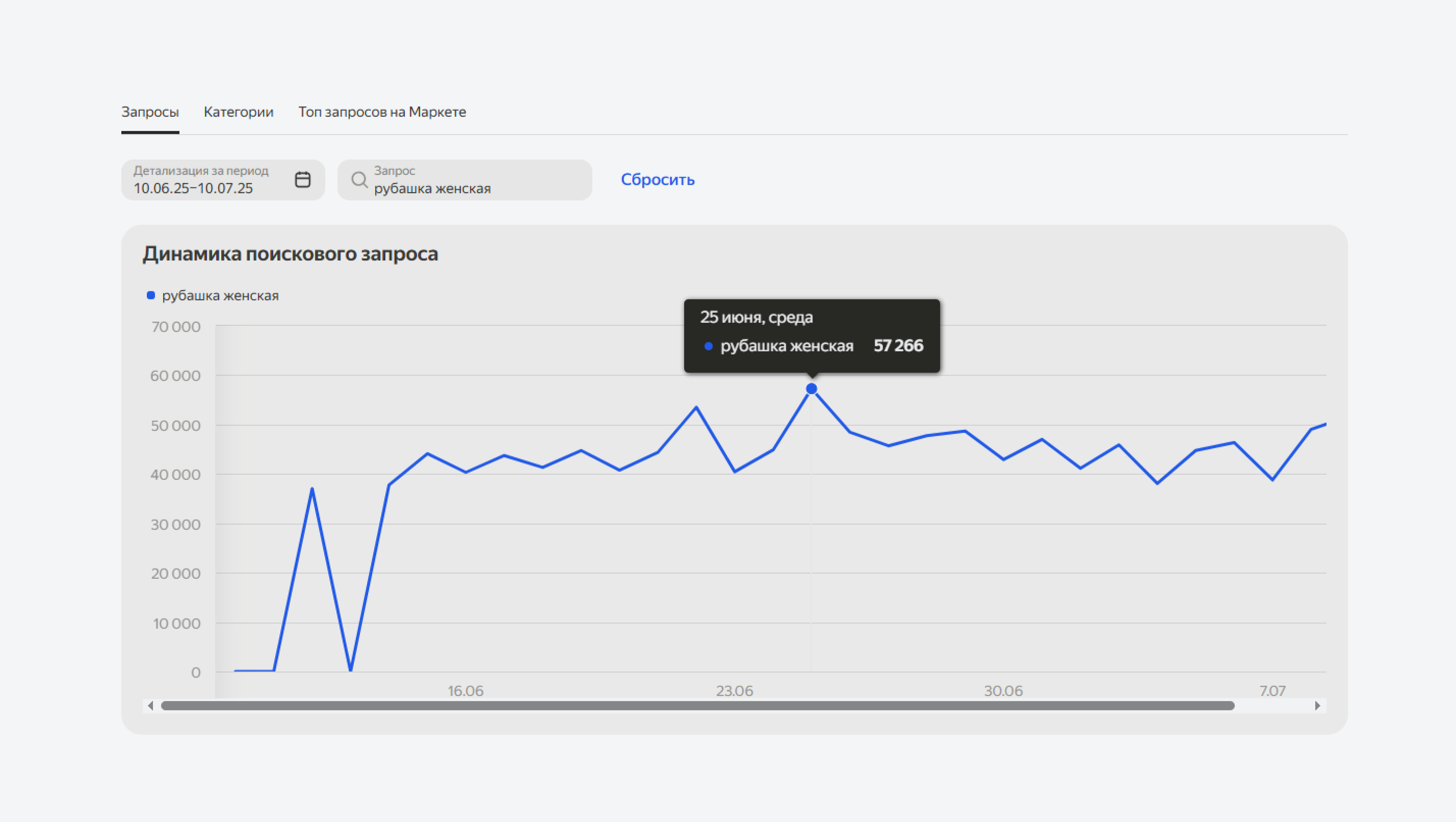Click the horizontal chart scrollbar thumb
This screenshot has width=1456, height=822.
[x=697, y=706]
